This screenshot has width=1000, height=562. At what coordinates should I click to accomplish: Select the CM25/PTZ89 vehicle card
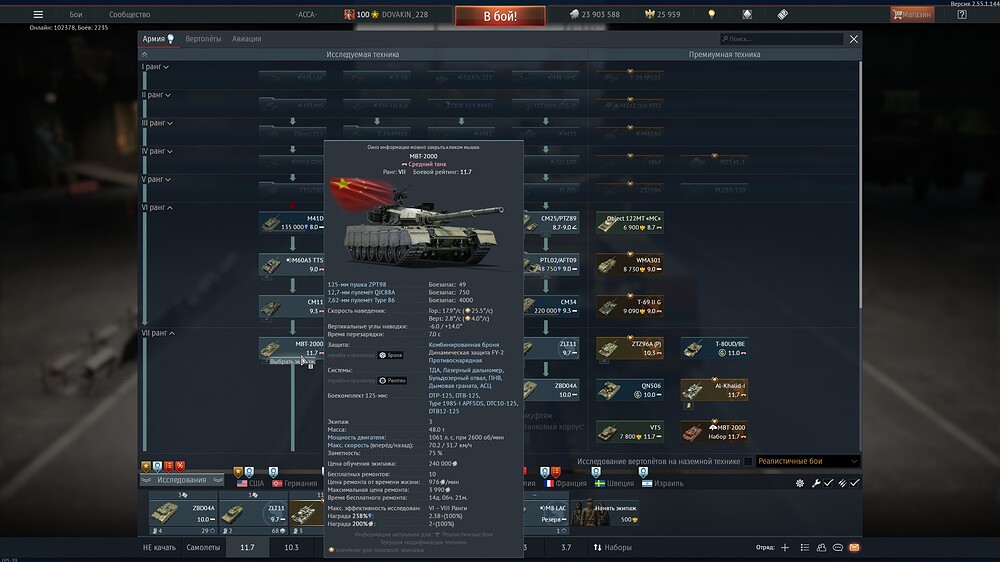tap(551, 223)
